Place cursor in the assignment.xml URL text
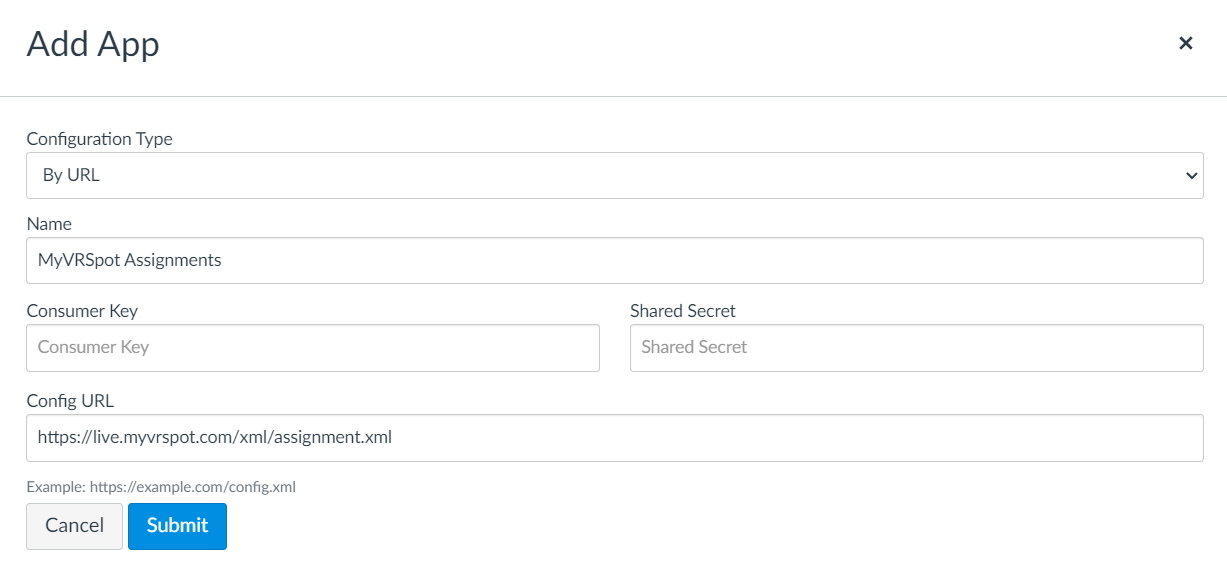The width and height of the screenshot is (1227, 575). (214, 438)
